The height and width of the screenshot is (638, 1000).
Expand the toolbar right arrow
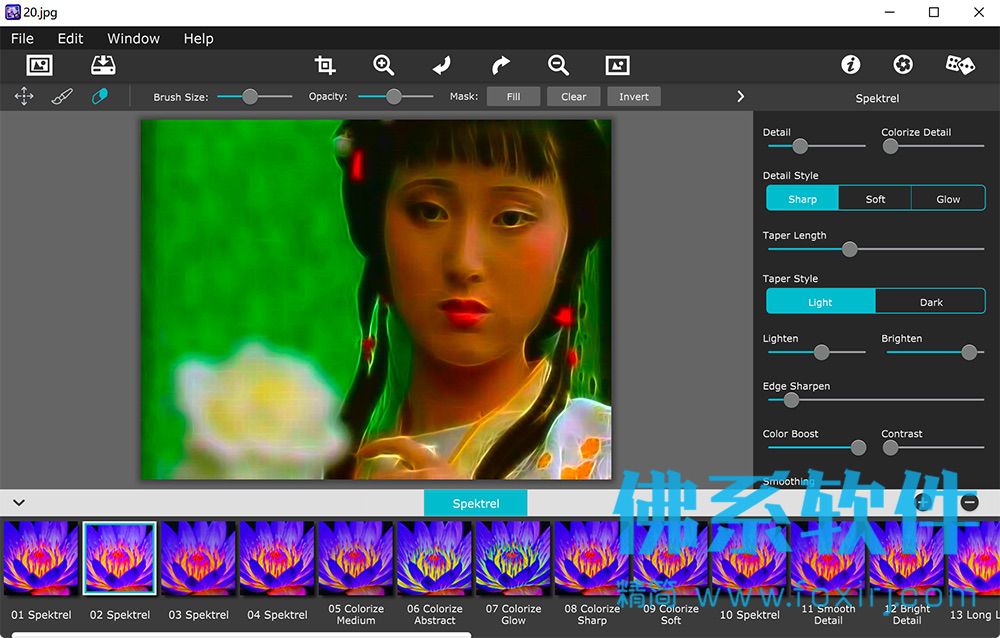(740, 96)
